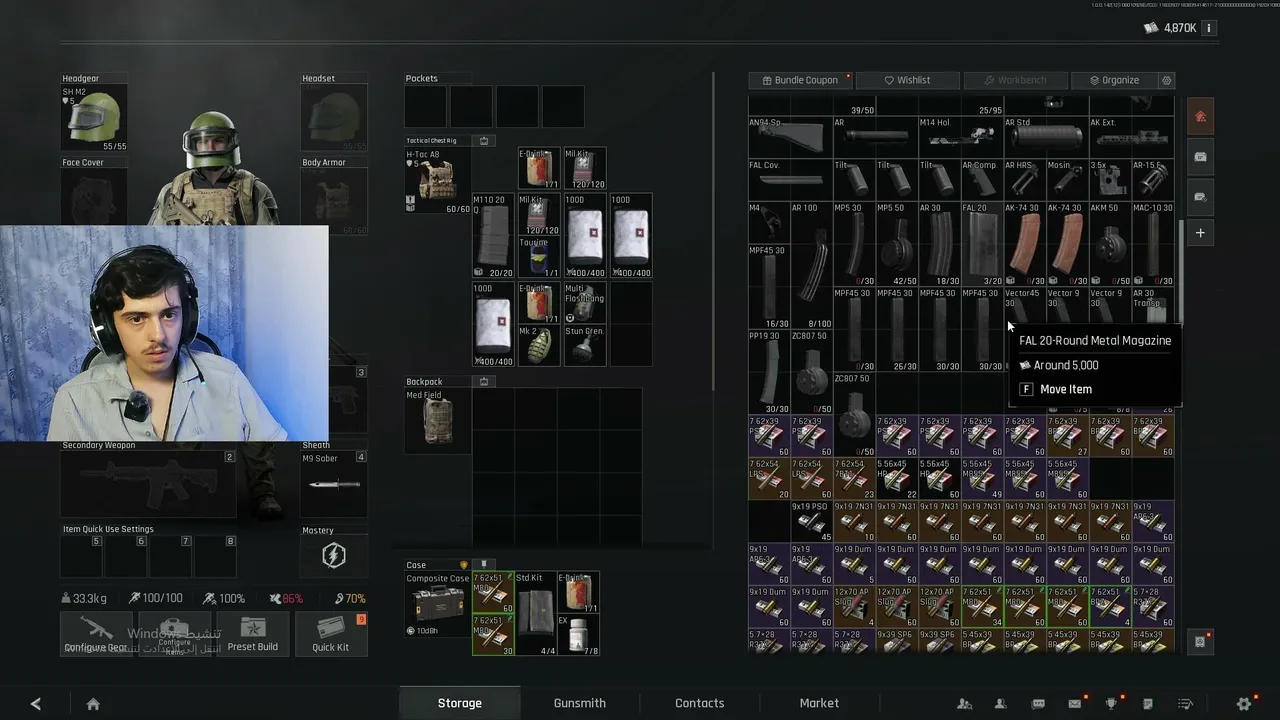Open the trophy achievements icon
Screen dimensions: 1280x720
[x=1111, y=704]
